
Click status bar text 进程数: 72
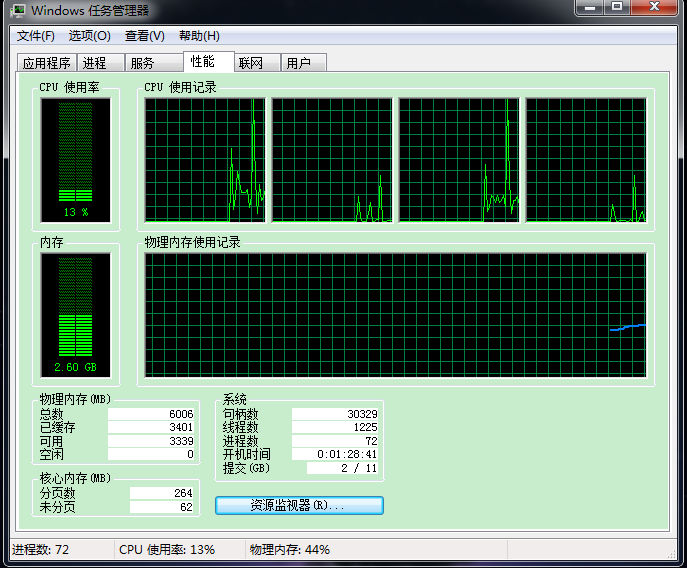pyautogui.click(x=40, y=550)
